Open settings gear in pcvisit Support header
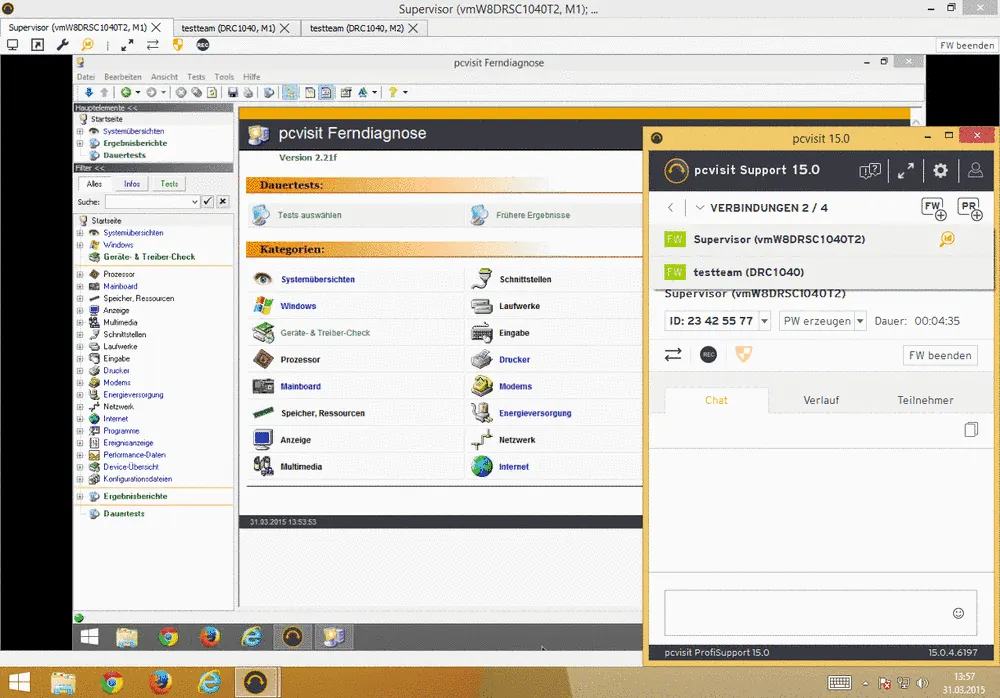The width and height of the screenshot is (1000, 698). coord(940,170)
